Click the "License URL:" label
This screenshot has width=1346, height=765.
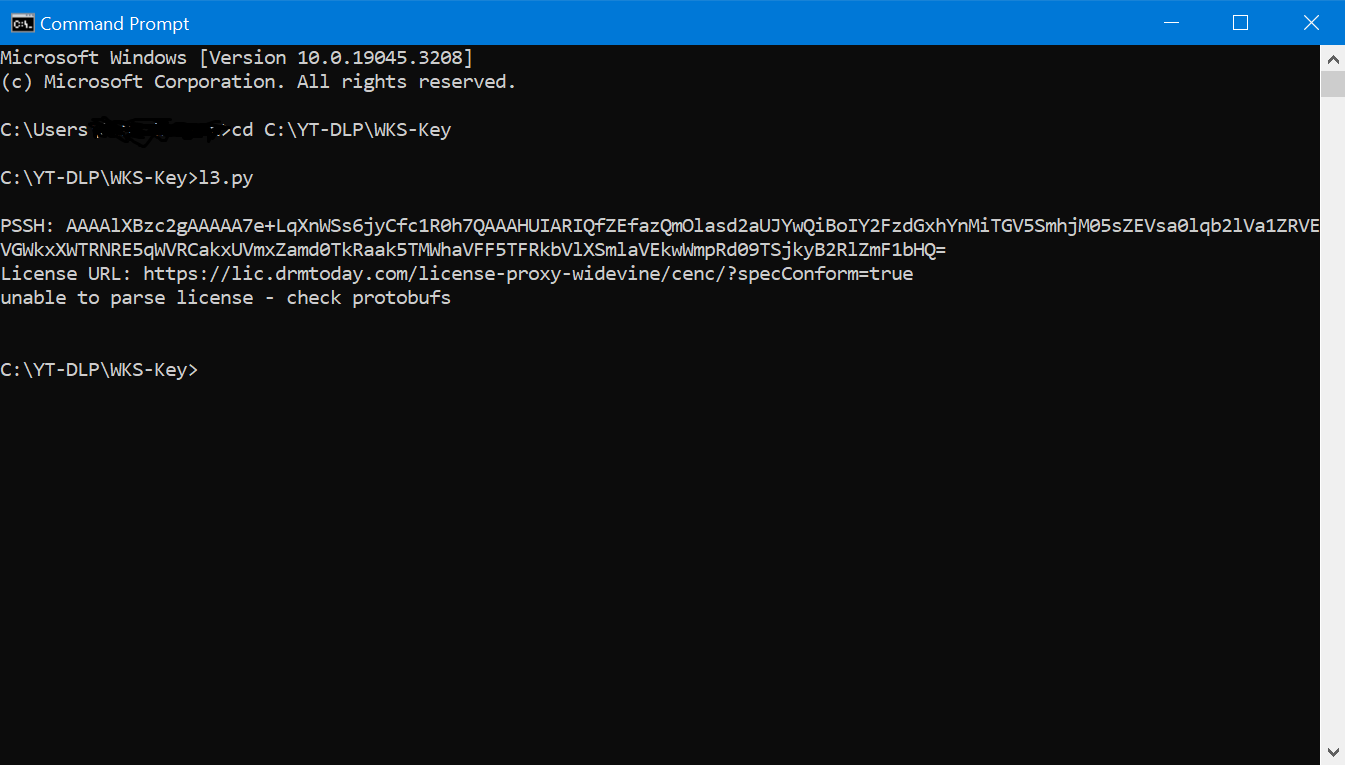[66, 274]
